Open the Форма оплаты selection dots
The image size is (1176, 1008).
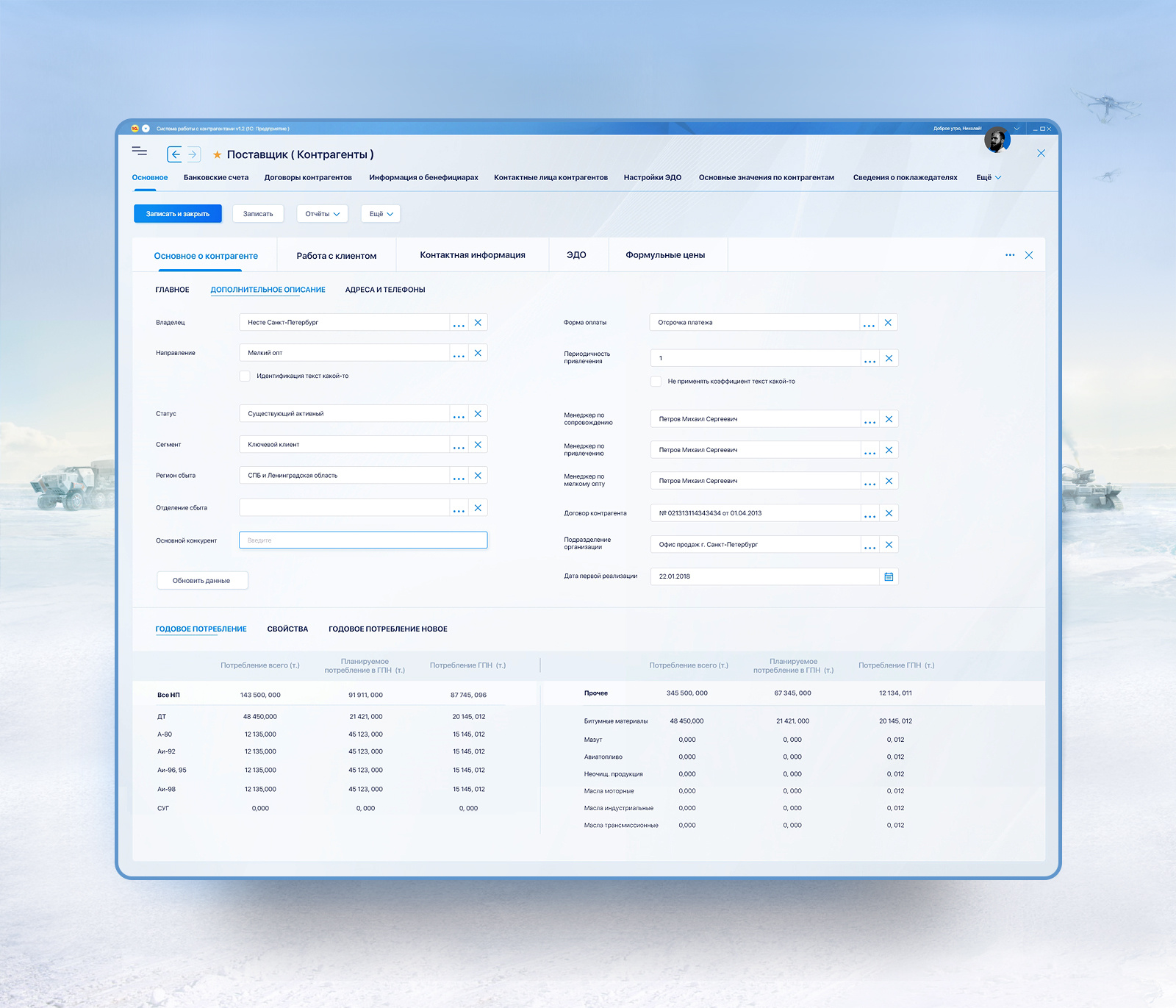(x=869, y=324)
